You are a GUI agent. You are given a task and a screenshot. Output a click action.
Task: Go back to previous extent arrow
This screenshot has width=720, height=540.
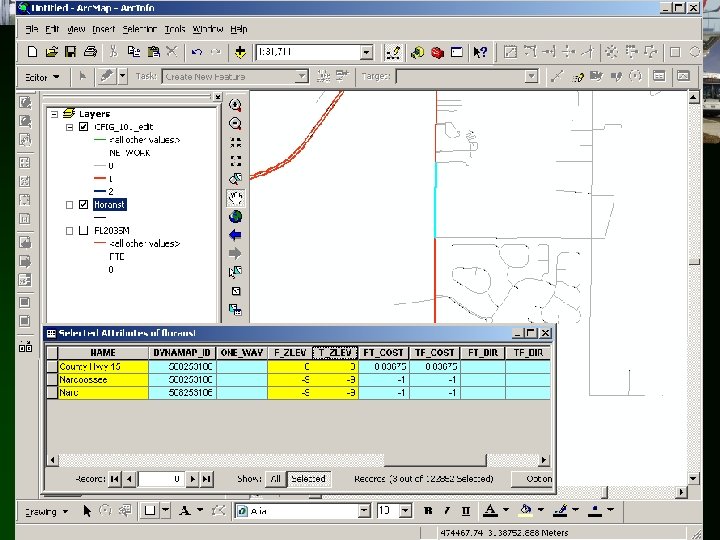pyautogui.click(x=235, y=235)
